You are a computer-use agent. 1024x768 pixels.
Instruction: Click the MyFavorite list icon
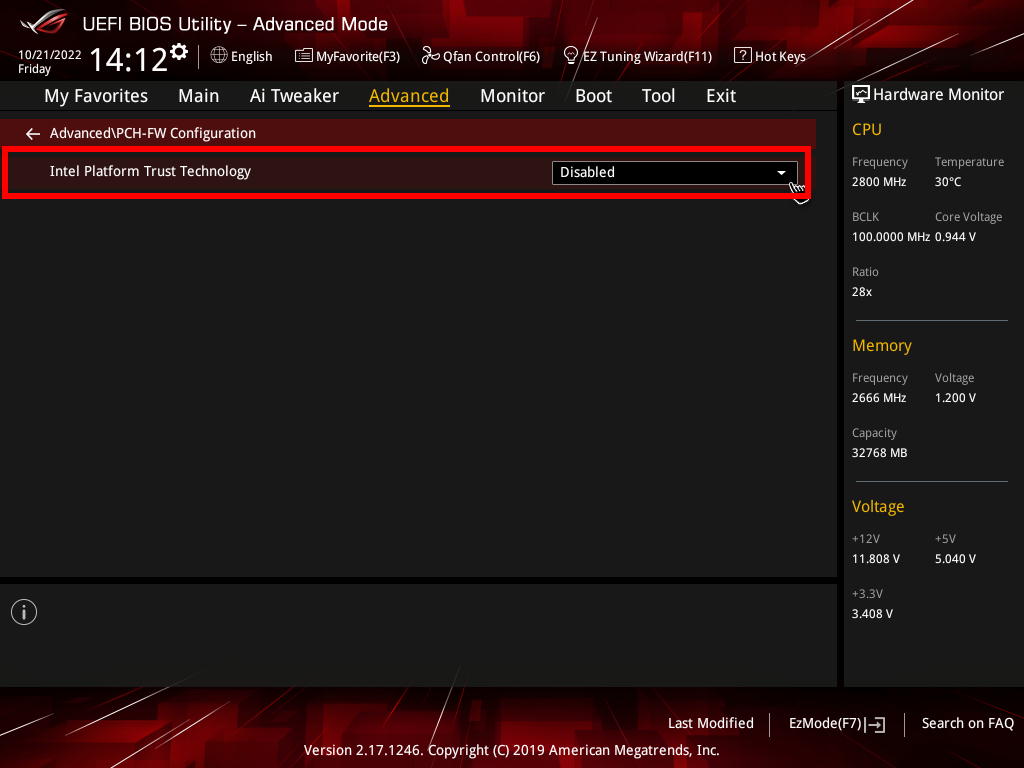304,56
